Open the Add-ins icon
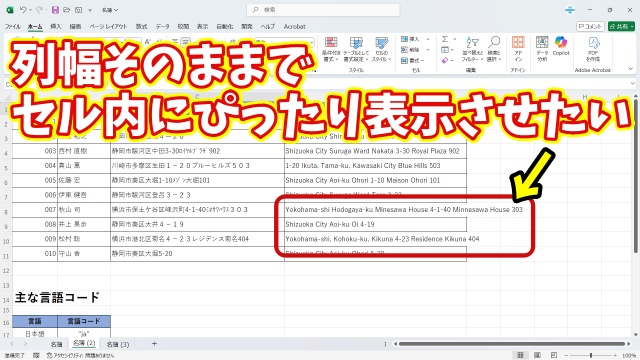This screenshot has width=640, height=360. coord(518,42)
